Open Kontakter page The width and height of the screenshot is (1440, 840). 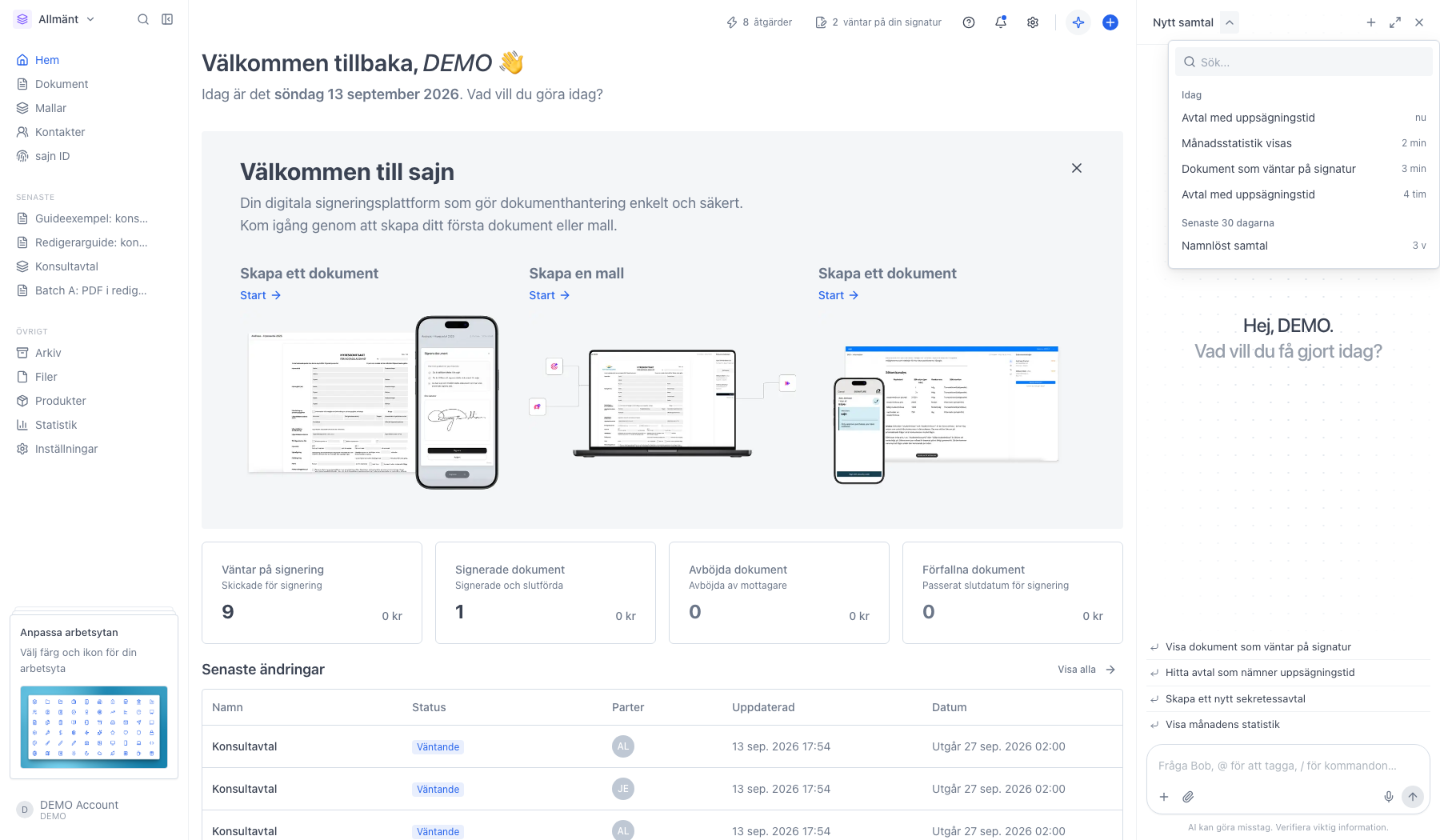click(94, 132)
